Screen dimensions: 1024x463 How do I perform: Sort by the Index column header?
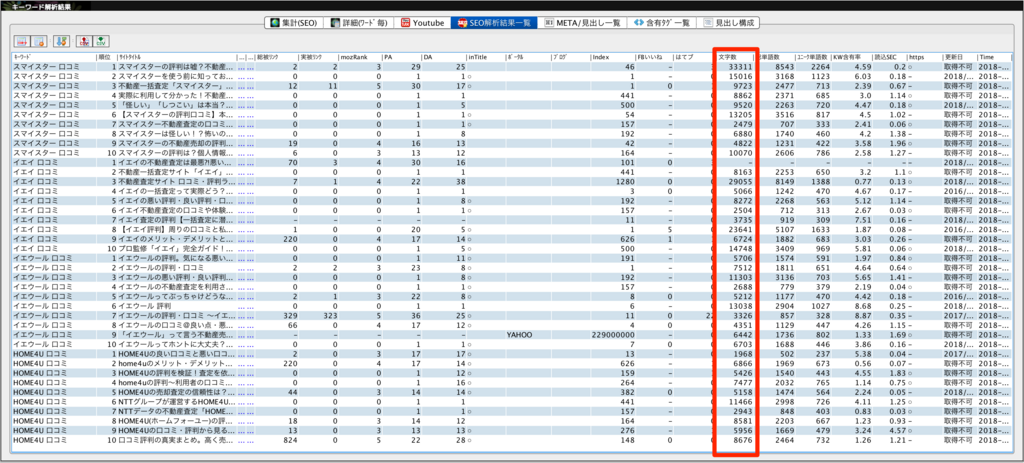pyautogui.click(x=613, y=57)
